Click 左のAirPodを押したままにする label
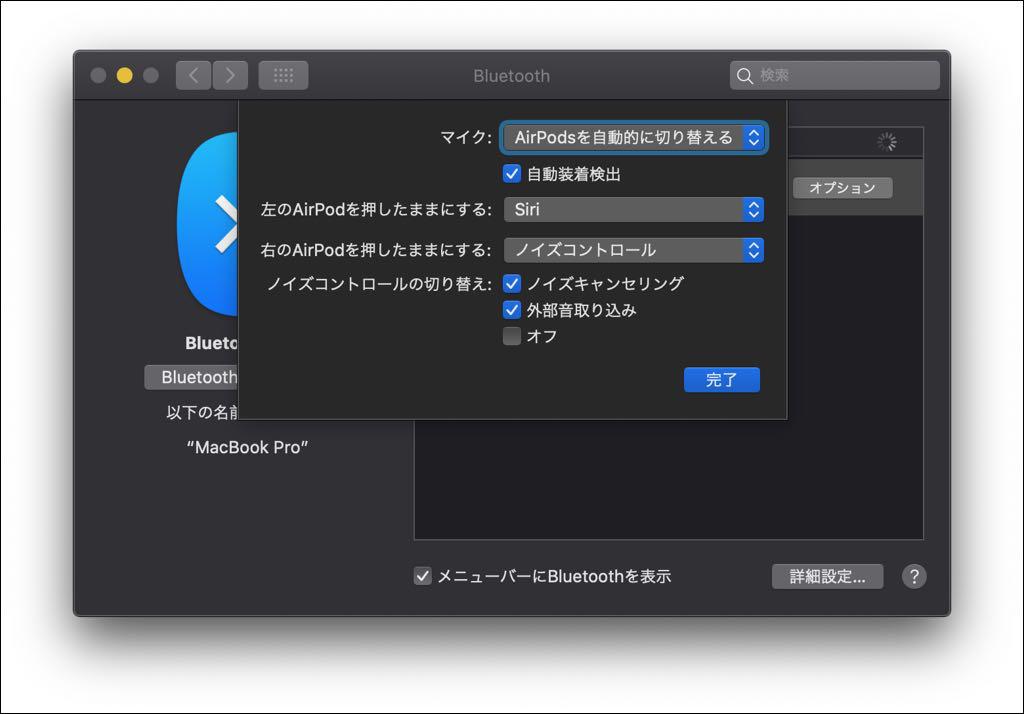Image resolution: width=1024 pixels, height=714 pixels. point(376,210)
